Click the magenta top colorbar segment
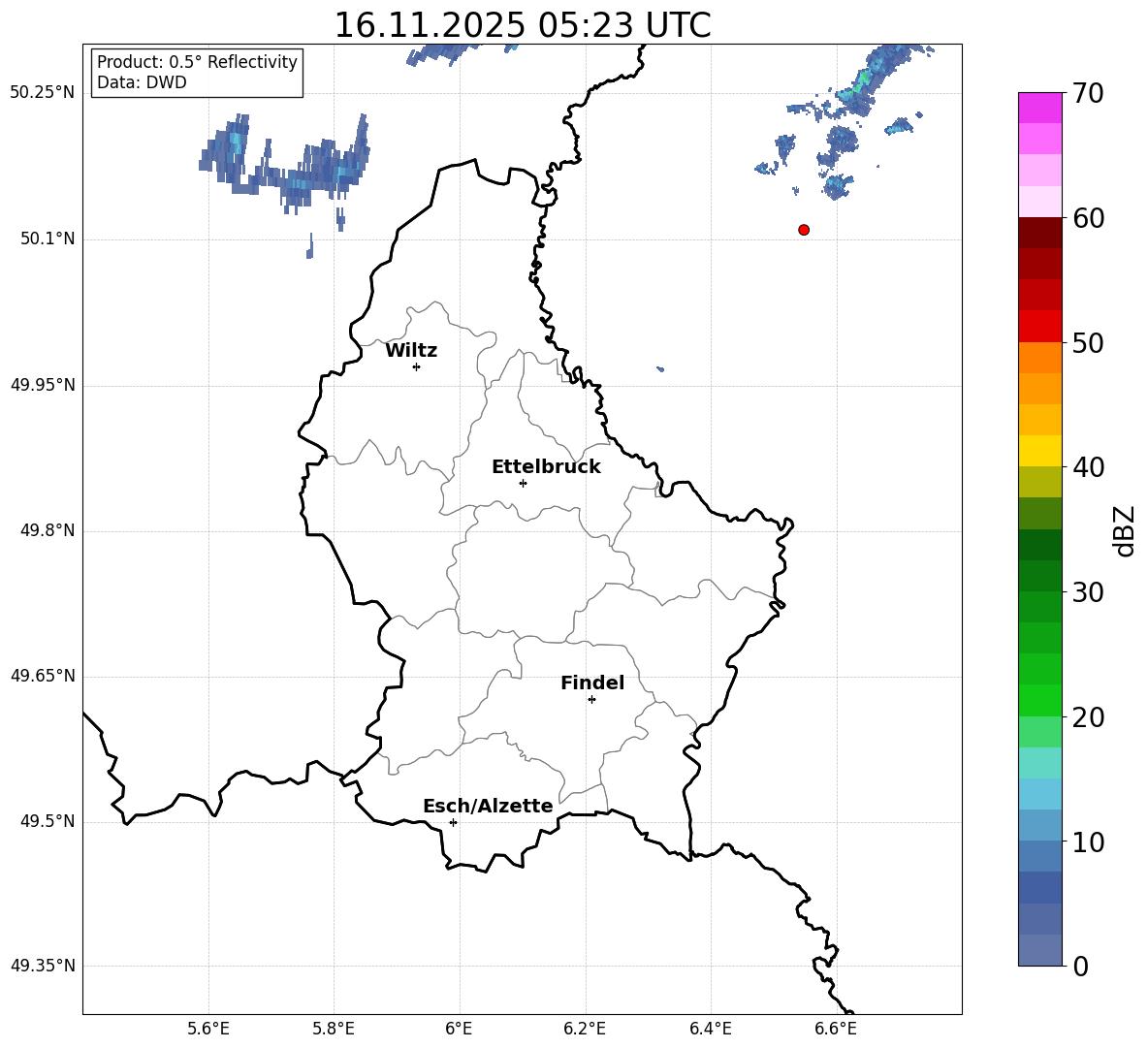Viewport: 1148px width, 1048px height. [1040, 108]
